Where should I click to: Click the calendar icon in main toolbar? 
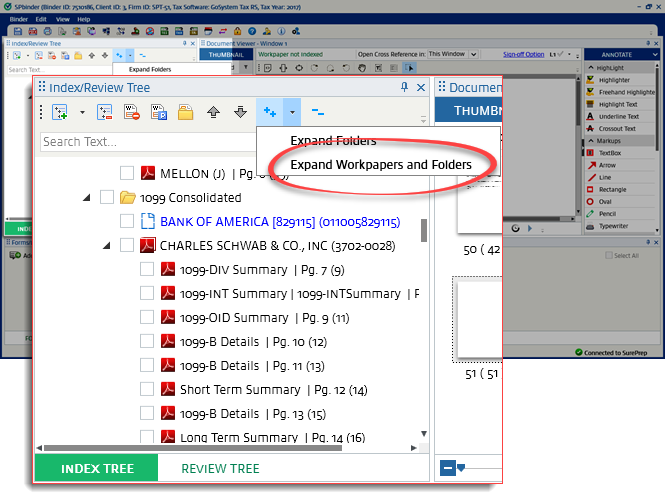tap(208, 31)
